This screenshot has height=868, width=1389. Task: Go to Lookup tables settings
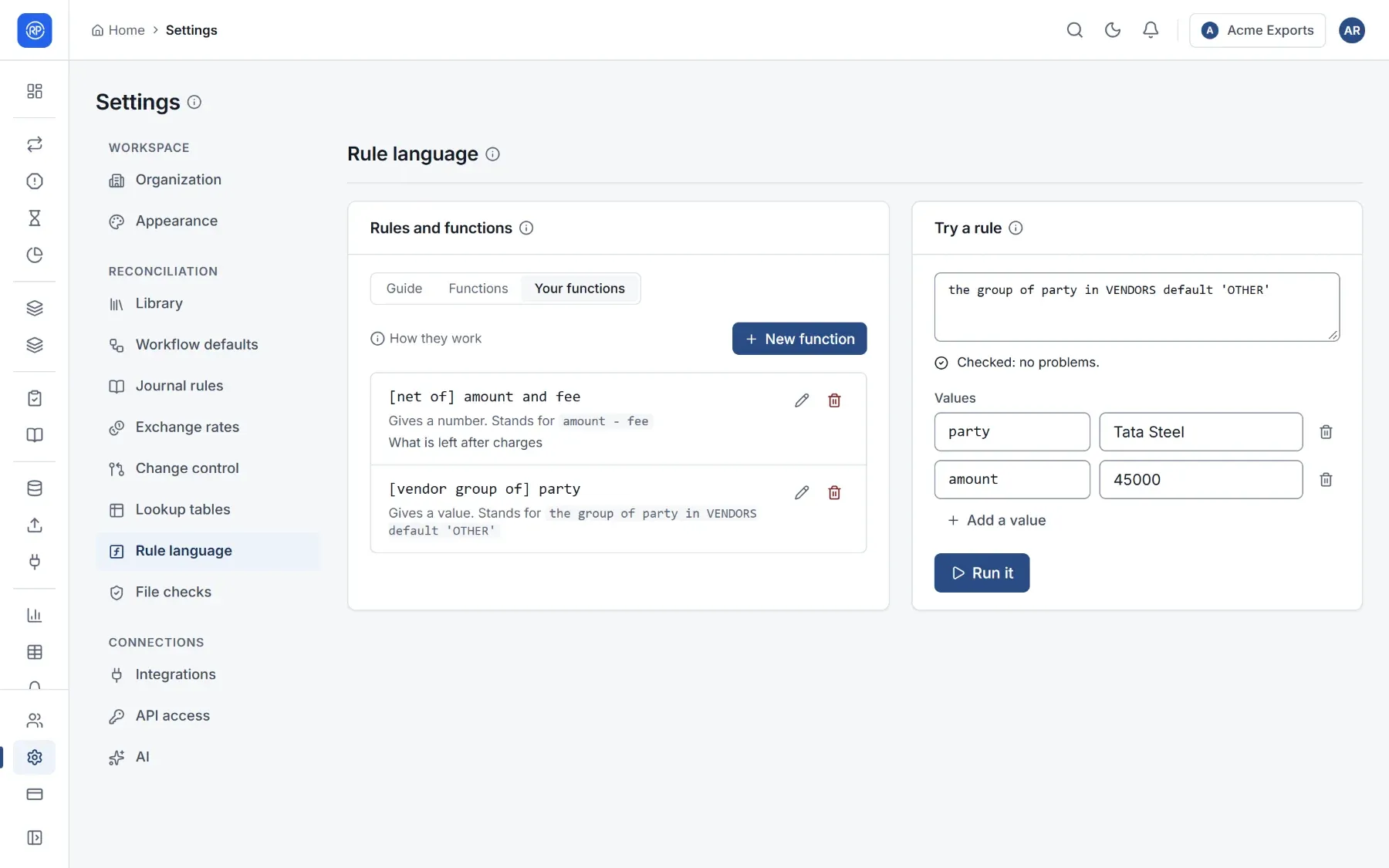point(208,510)
